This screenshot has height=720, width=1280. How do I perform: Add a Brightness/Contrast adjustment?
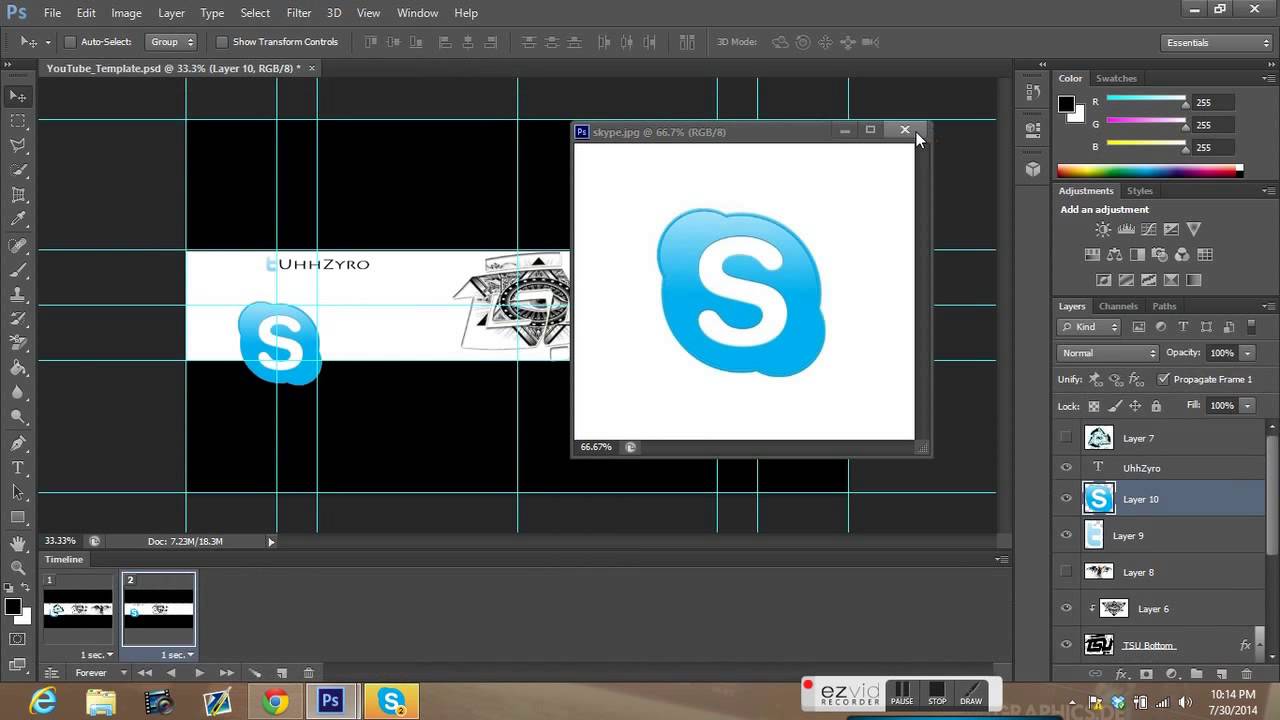pyautogui.click(x=1104, y=230)
